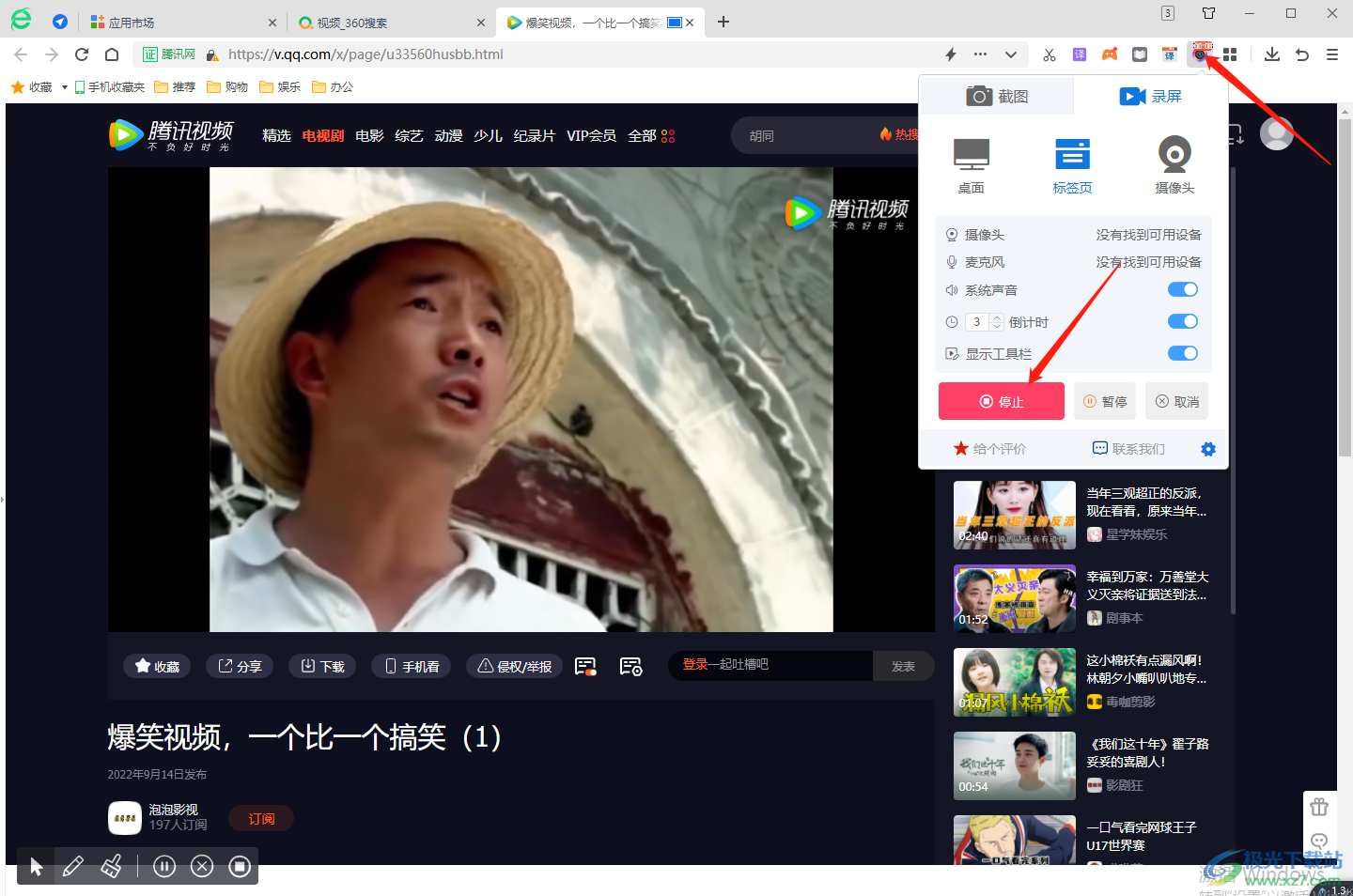Select Camera recording source
The width and height of the screenshot is (1353, 896).
tap(1174, 166)
